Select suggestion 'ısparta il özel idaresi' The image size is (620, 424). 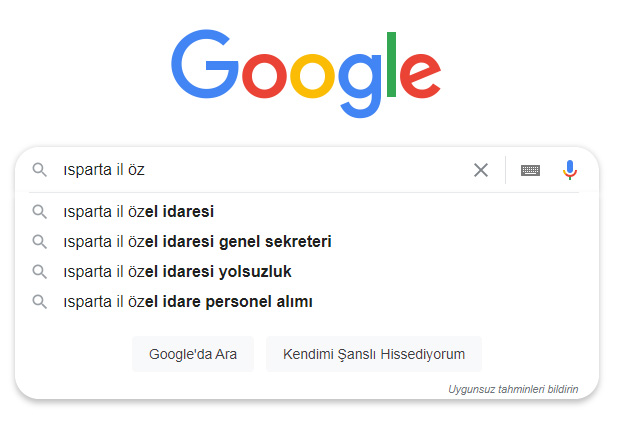(138, 212)
